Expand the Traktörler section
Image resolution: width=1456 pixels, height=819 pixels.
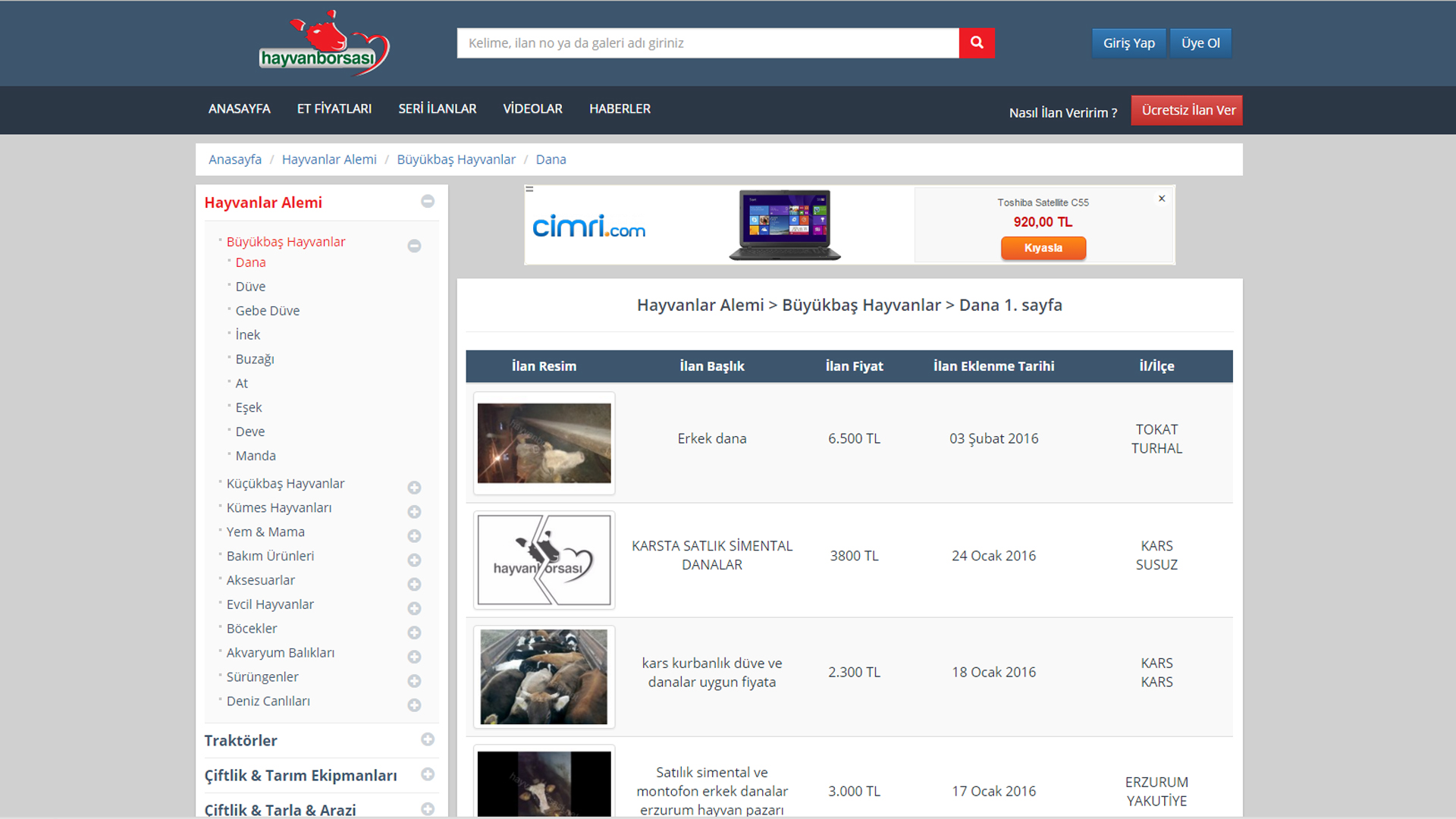point(428,739)
